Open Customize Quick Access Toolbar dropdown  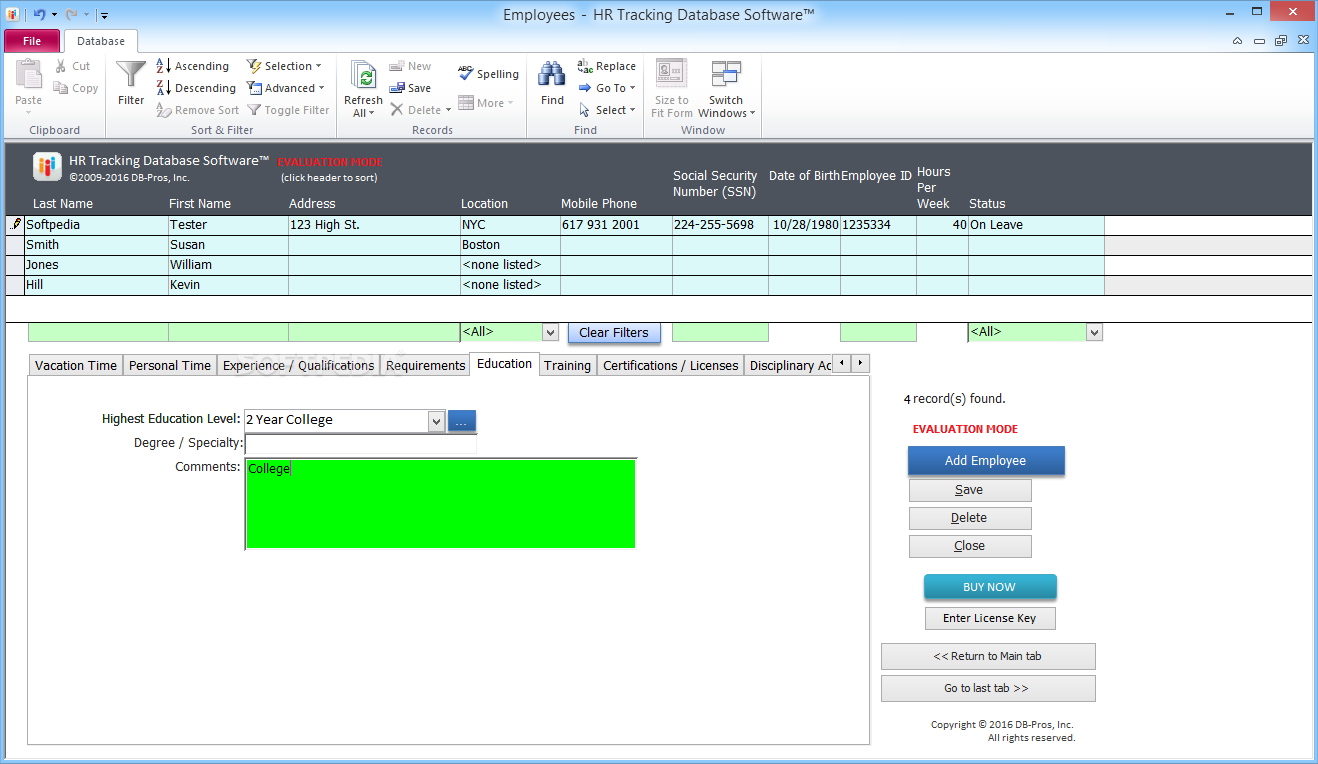point(104,15)
